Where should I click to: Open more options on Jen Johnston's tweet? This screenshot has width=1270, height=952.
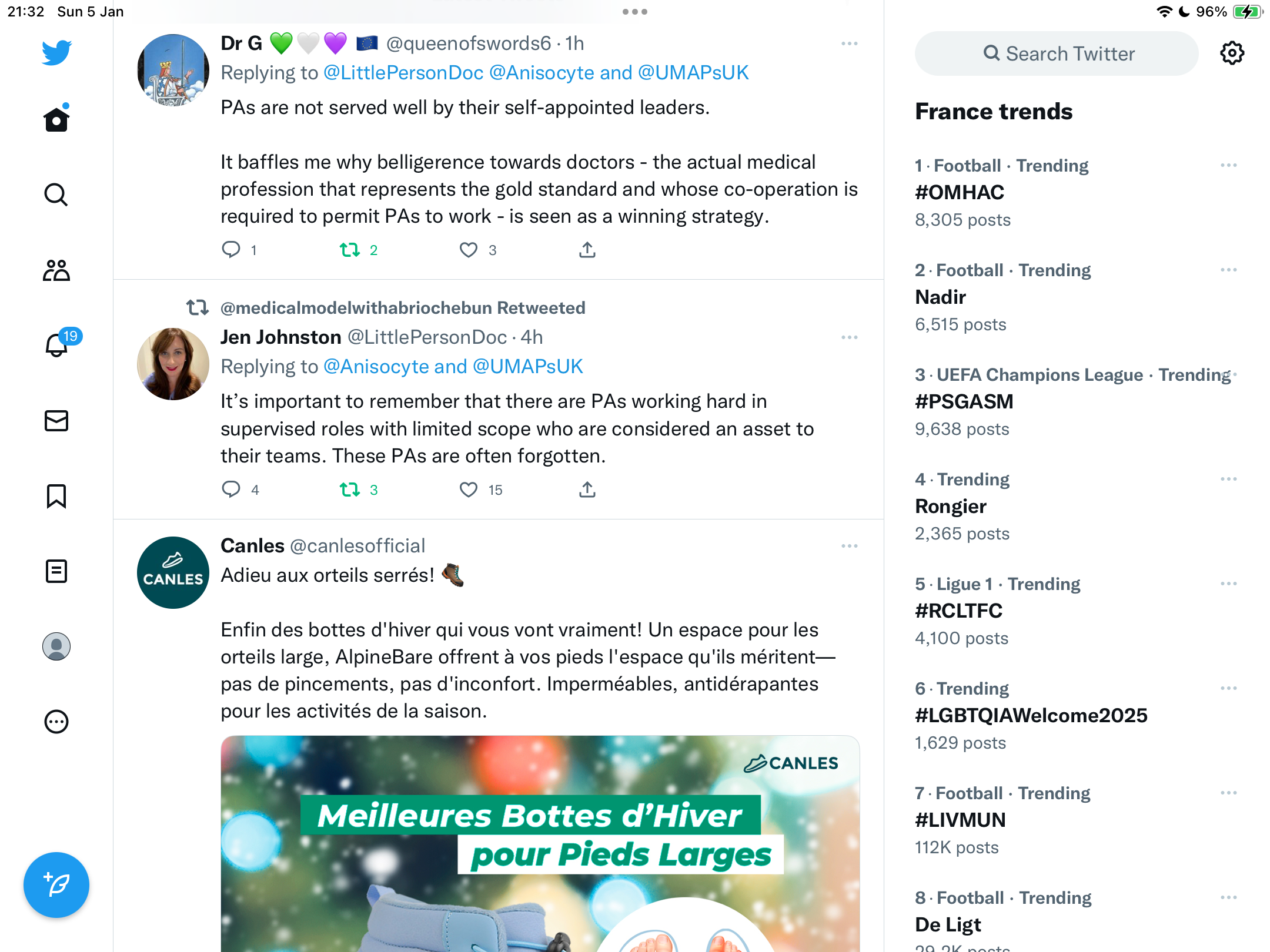tap(850, 337)
